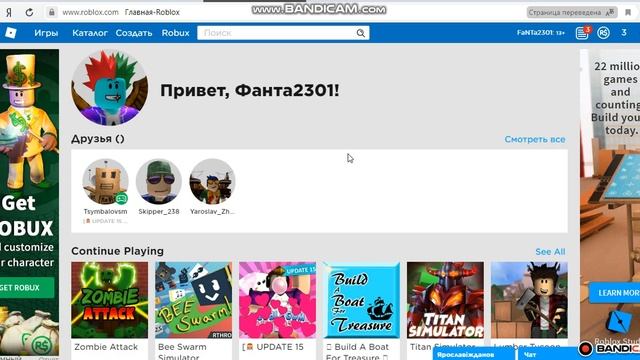Open Build A Boat For Treasure thumbnail

[x=362, y=300]
